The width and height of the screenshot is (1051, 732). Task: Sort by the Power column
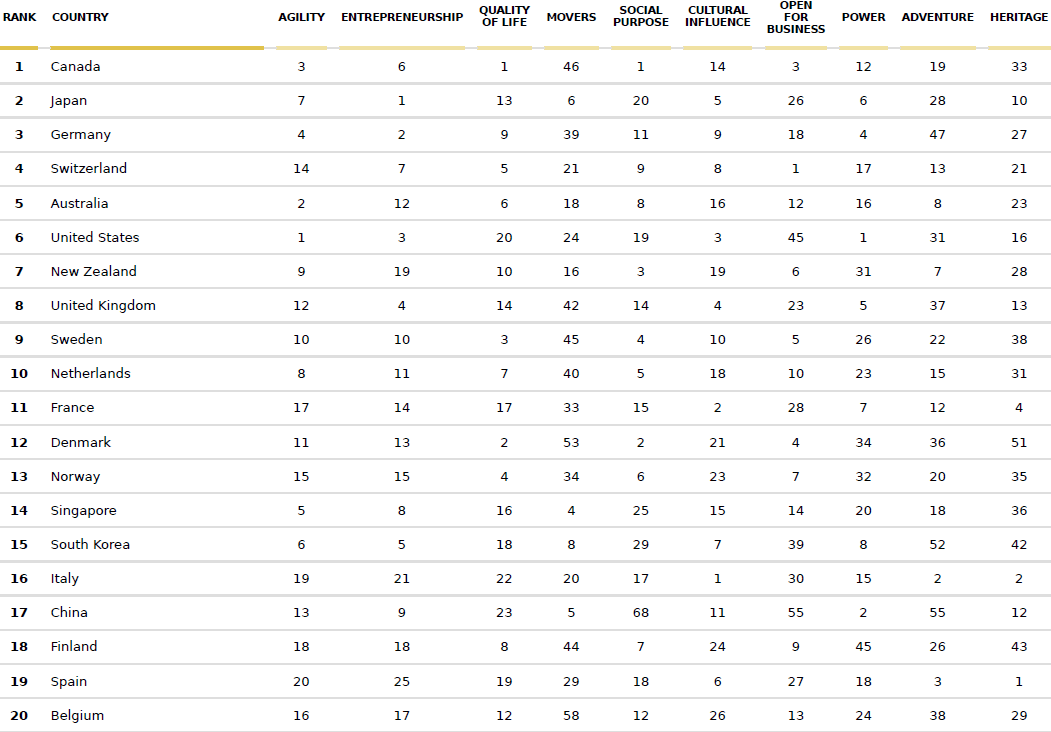[x=863, y=17]
